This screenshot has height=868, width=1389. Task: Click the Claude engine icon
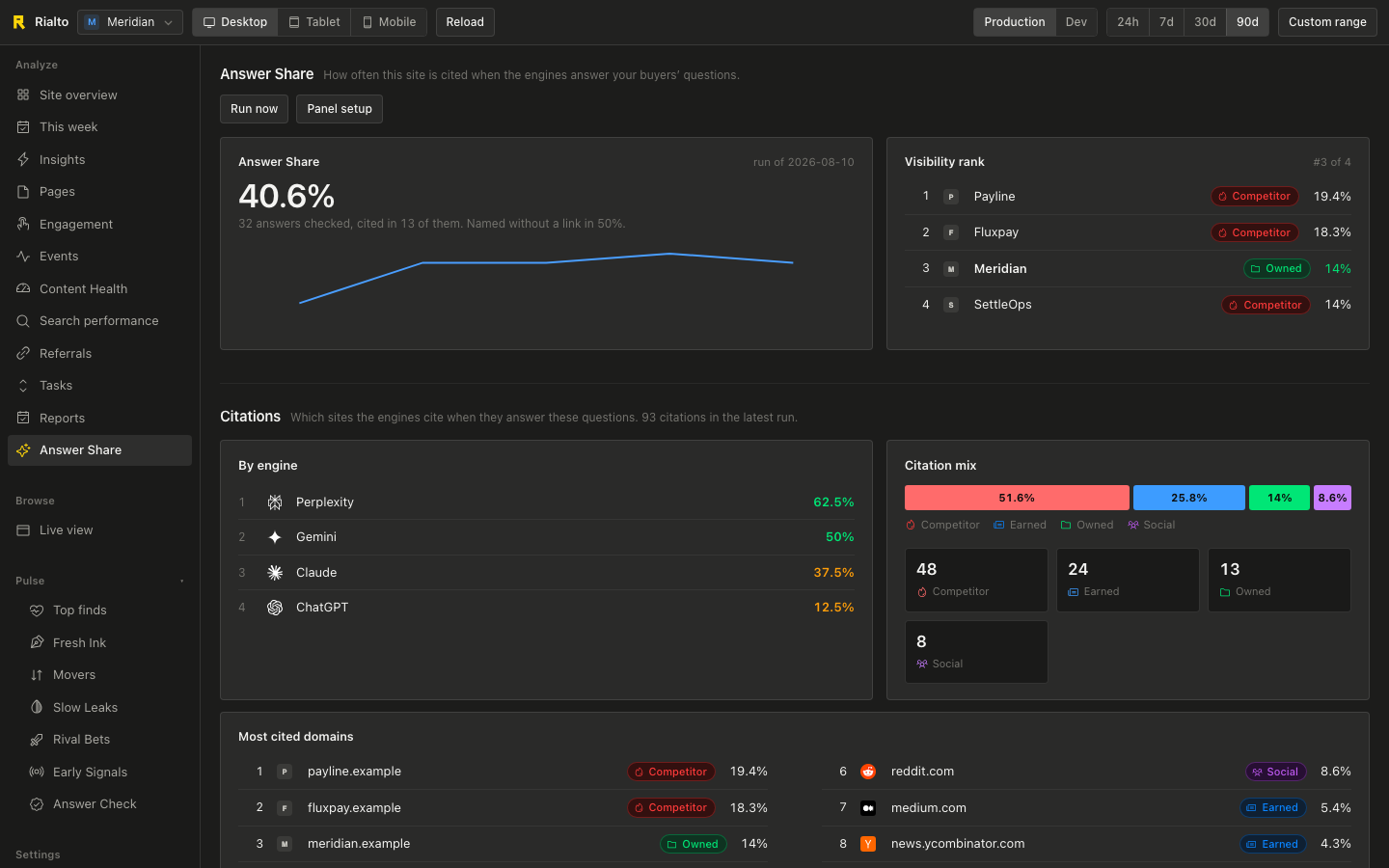tap(275, 573)
